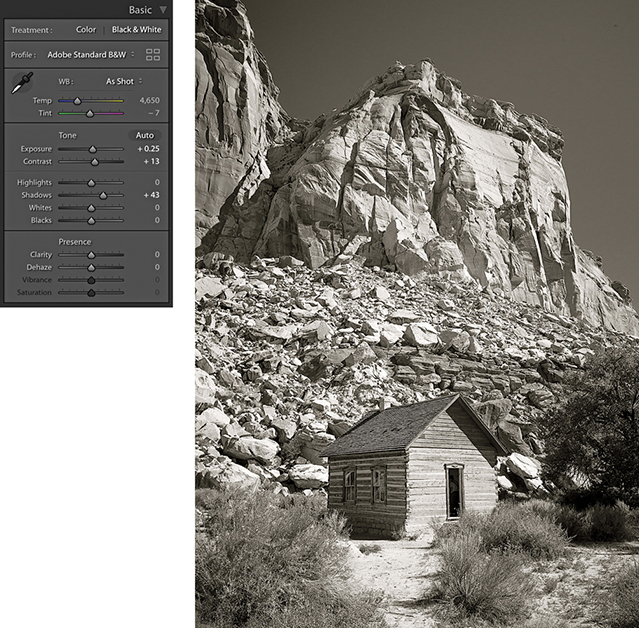Click the Whites slider handle
The width and height of the screenshot is (639, 628).
pyautogui.click(x=91, y=208)
